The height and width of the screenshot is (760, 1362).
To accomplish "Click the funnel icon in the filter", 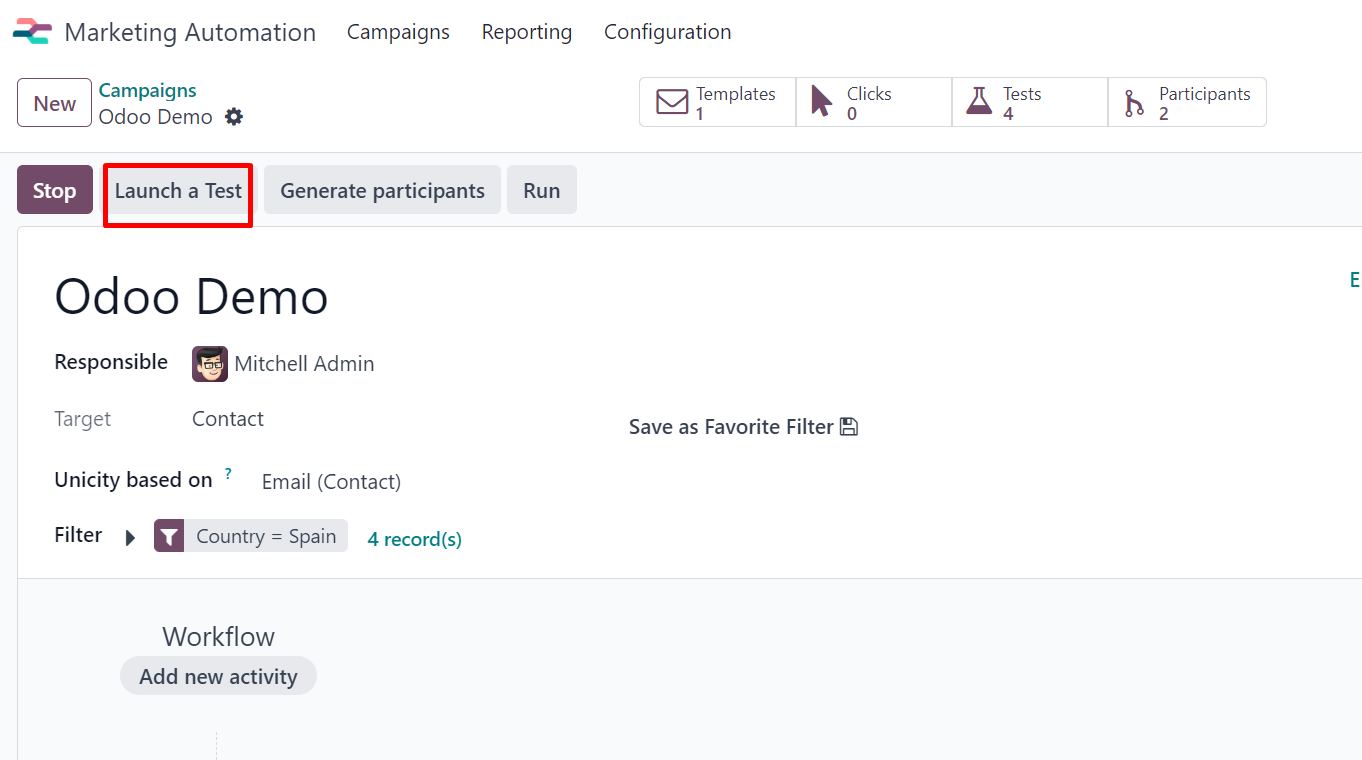I will pos(169,536).
